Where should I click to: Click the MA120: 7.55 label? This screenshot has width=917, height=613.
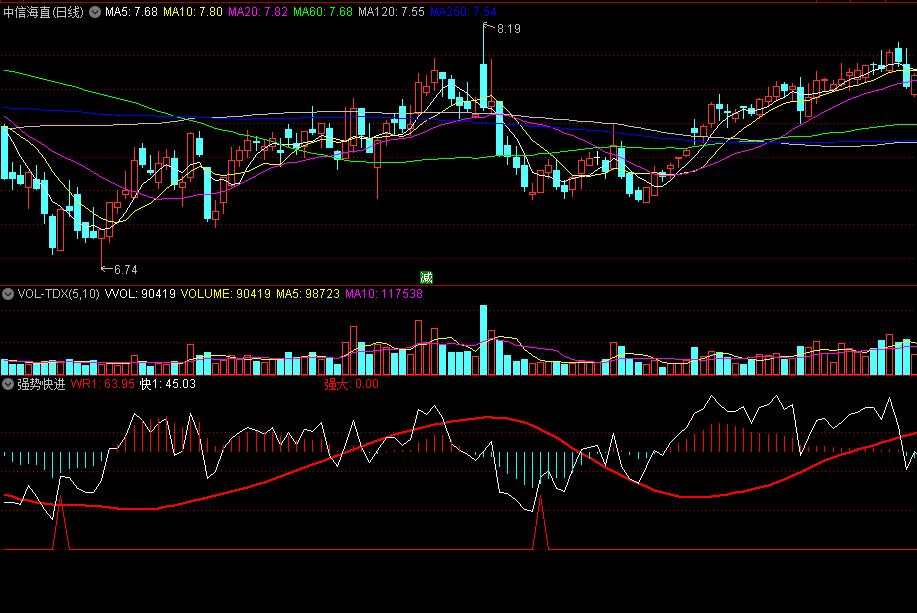pyautogui.click(x=391, y=12)
